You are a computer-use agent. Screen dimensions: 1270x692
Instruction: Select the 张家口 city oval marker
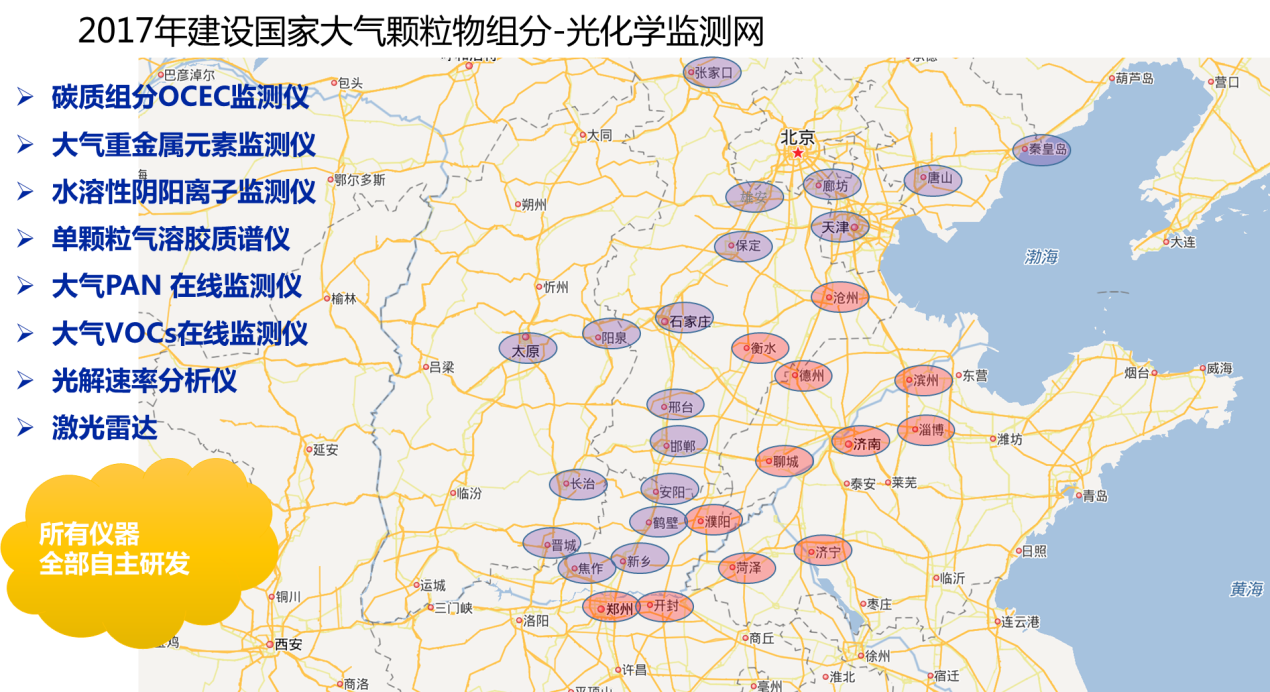click(713, 72)
